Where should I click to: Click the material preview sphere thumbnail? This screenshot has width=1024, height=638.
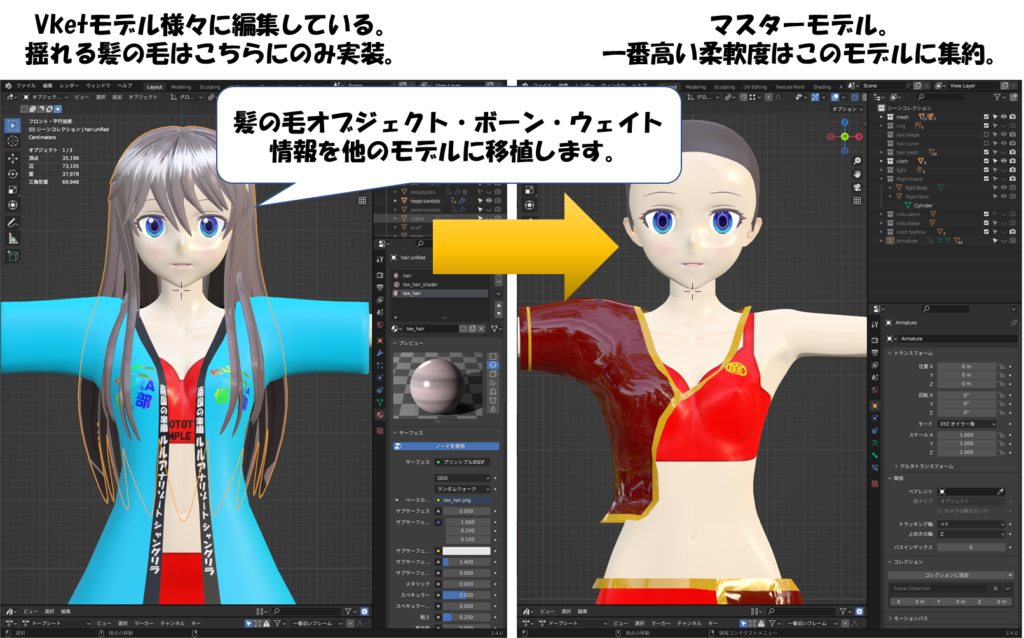pyautogui.click(x=439, y=385)
